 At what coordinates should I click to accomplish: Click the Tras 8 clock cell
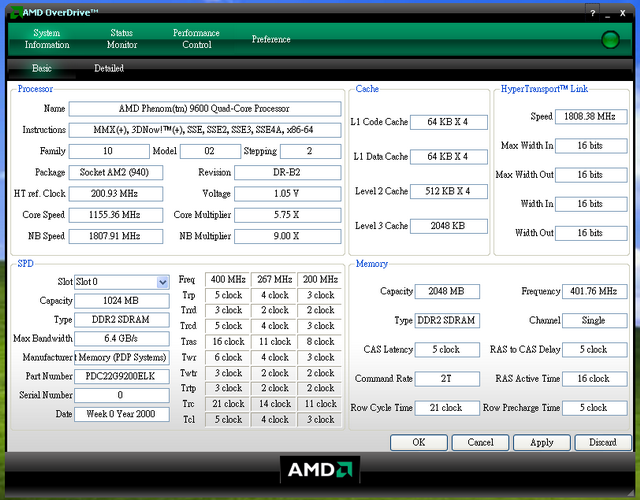pos(320,342)
